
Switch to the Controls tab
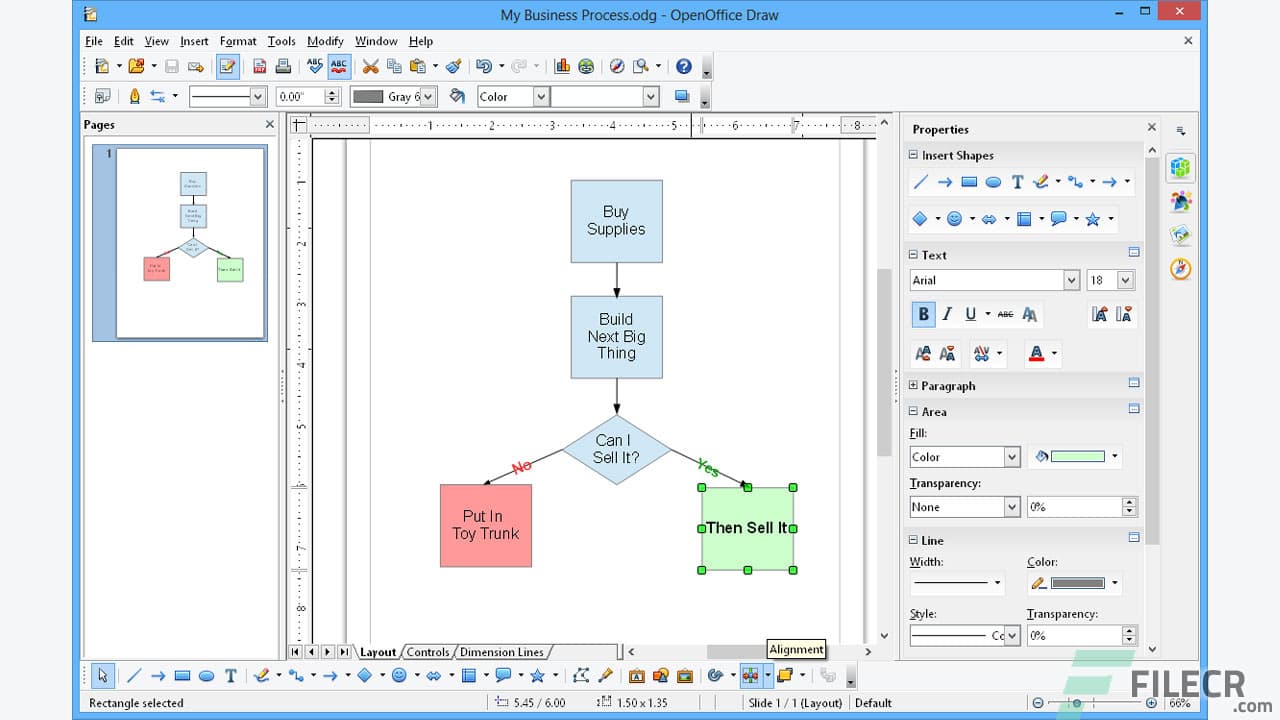pyautogui.click(x=428, y=652)
